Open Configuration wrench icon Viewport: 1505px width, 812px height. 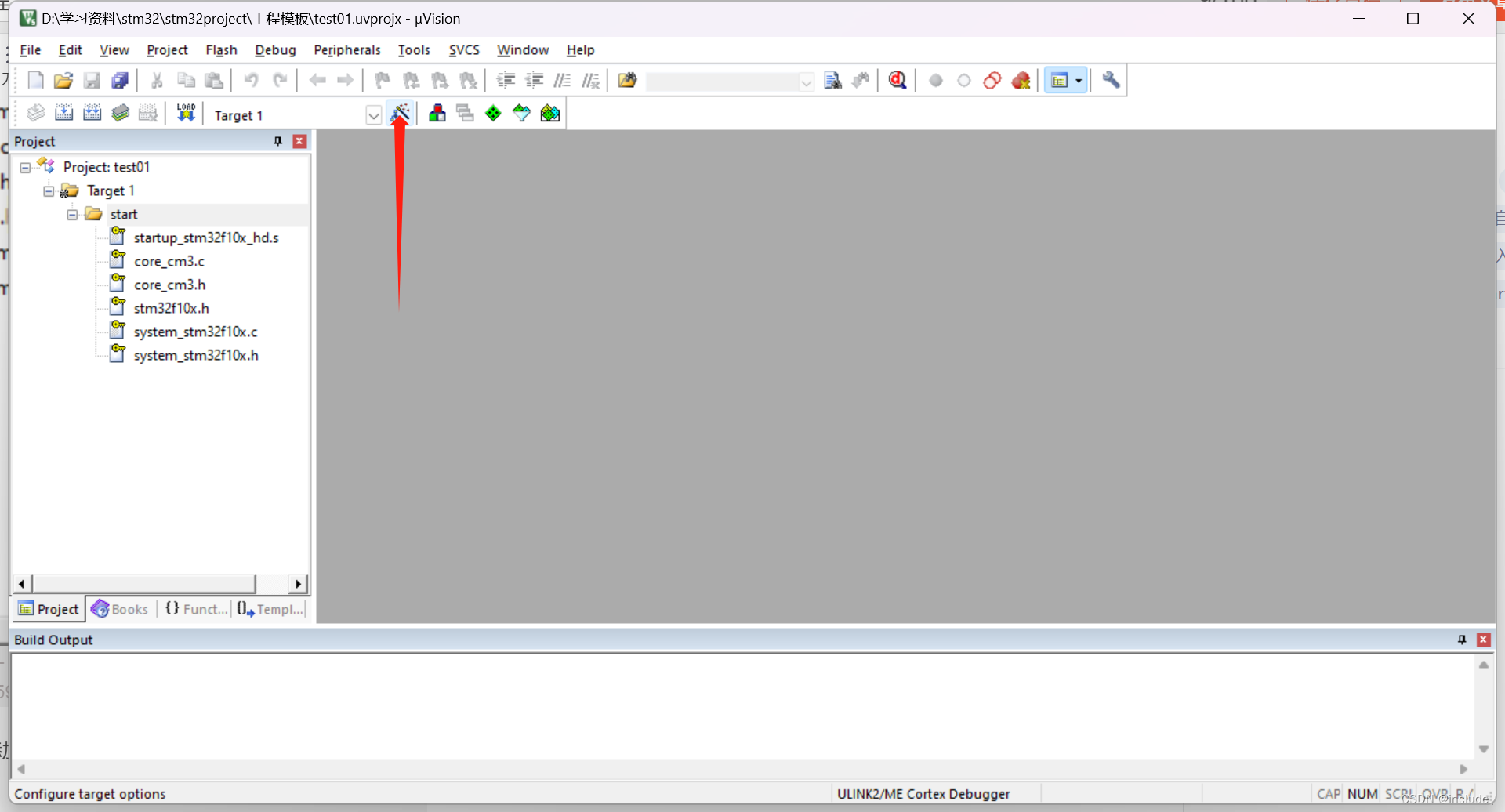(1111, 81)
